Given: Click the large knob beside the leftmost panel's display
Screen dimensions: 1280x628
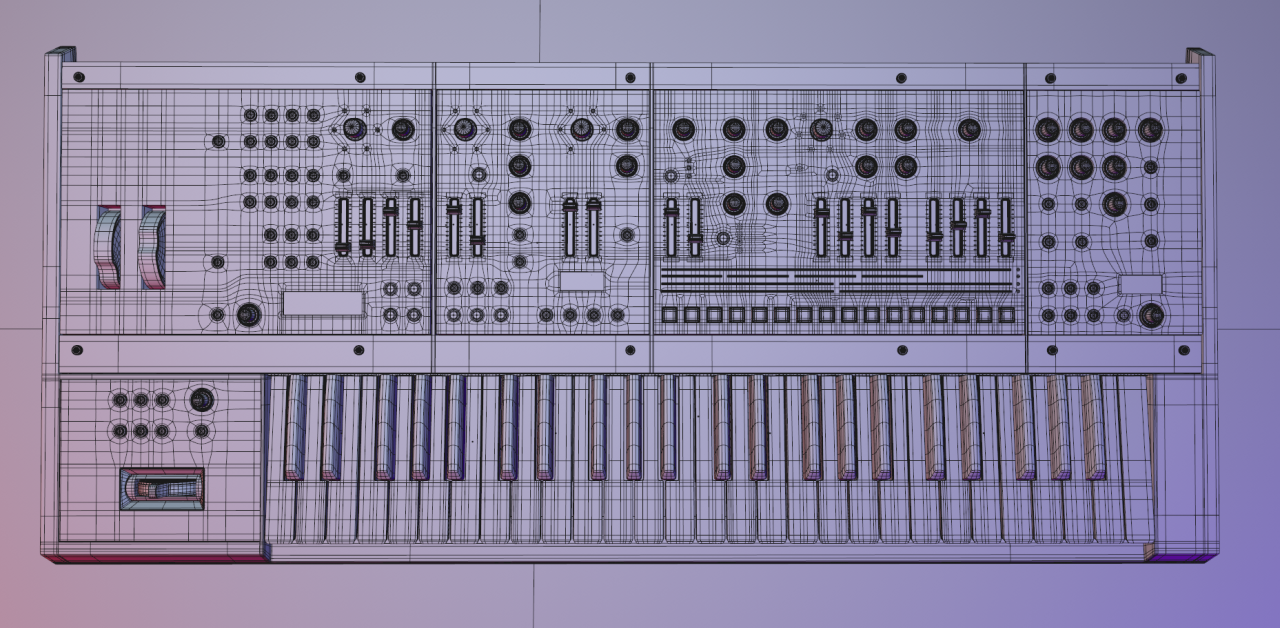Looking at the screenshot, I should pos(247,315).
